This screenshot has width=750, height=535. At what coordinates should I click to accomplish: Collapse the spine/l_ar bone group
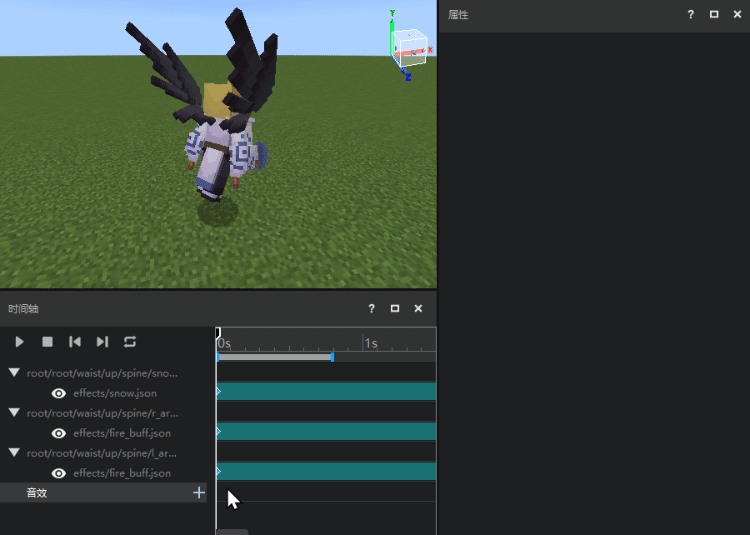14,452
